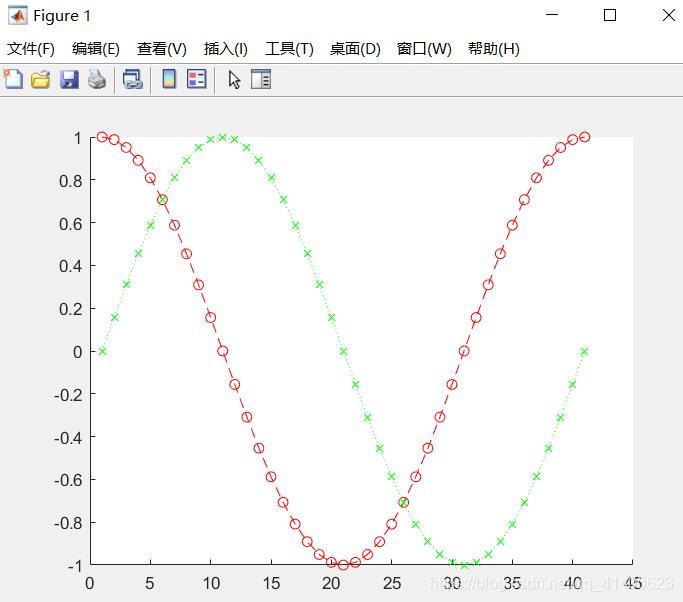The image size is (683, 602).
Task: Click the y-axis tick label 0.8
Action: pyautogui.click(x=71, y=181)
